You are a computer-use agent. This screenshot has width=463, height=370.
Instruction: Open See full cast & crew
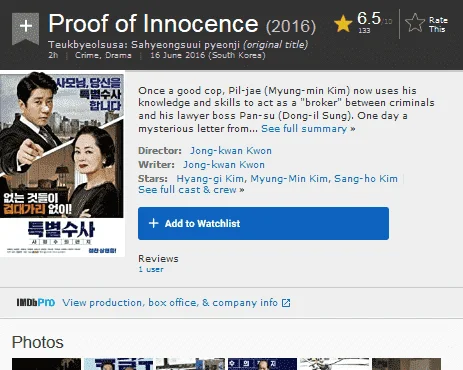[191, 190]
